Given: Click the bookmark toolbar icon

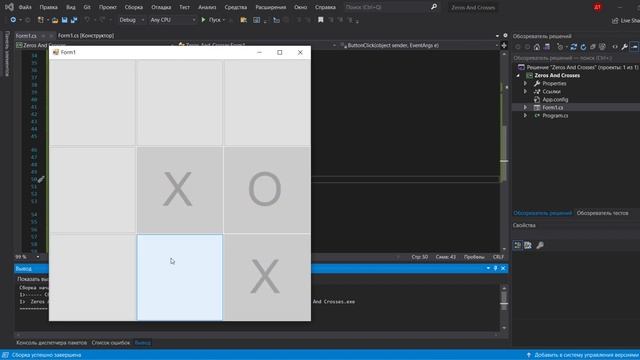Looking at the screenshot, I should click(320, 20).
